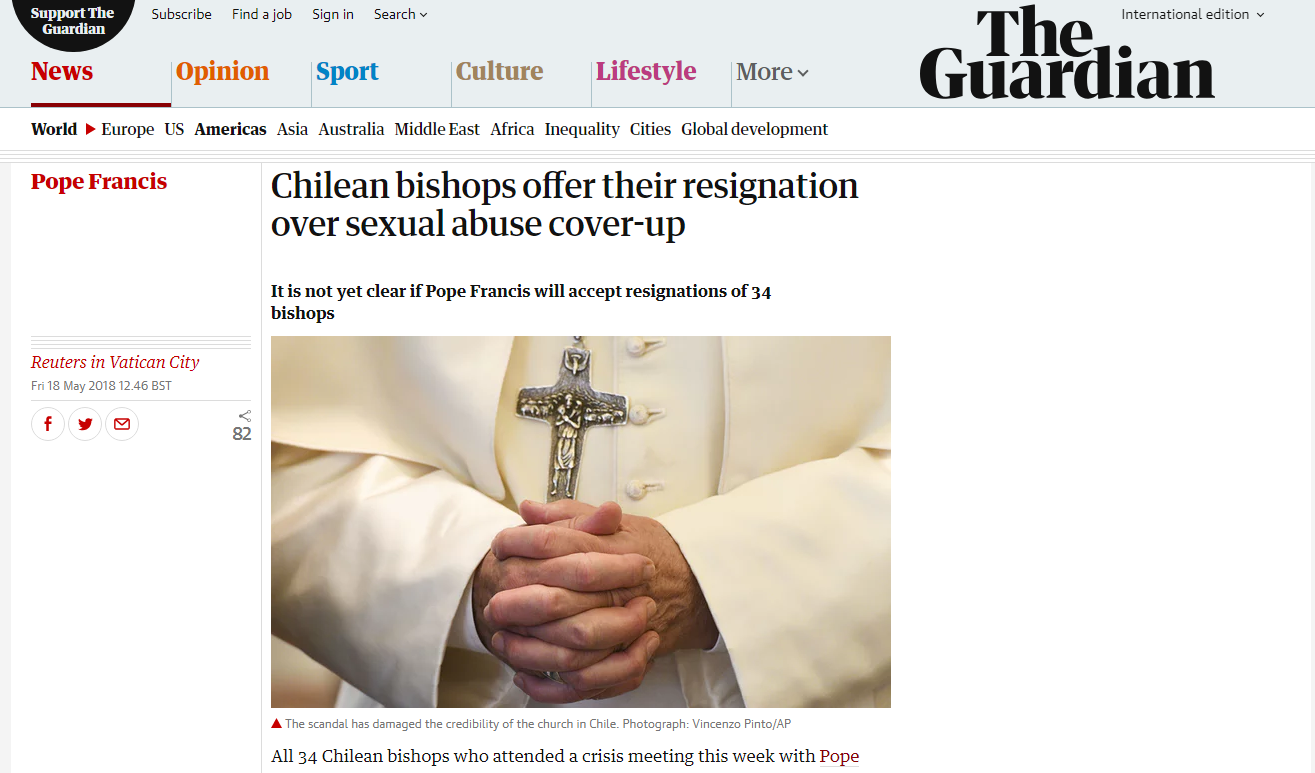Click The Guardian logo
This screenshot has width=1315, height=773.
pyautogui.click(x=1067, y=54)
